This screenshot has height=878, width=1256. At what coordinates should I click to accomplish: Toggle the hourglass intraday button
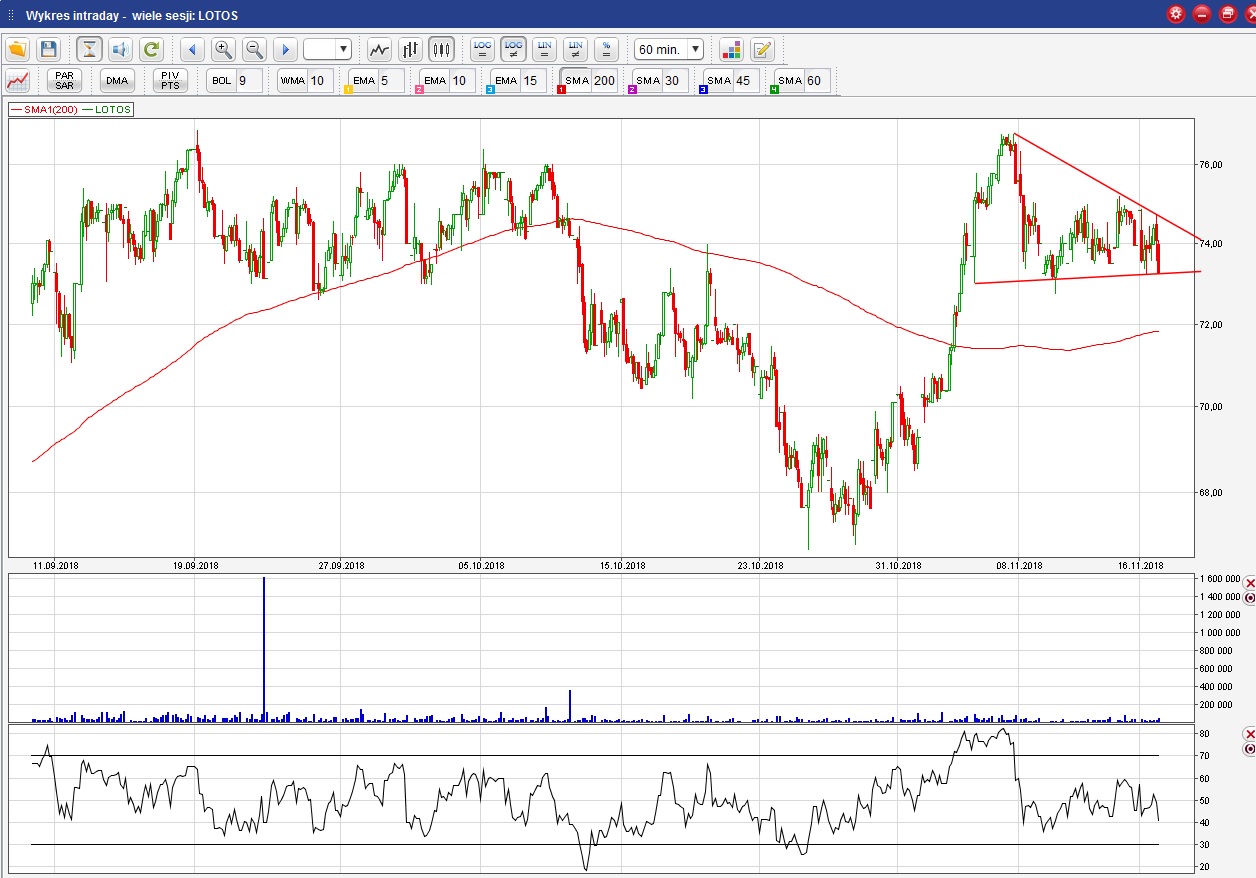(90, 49)
